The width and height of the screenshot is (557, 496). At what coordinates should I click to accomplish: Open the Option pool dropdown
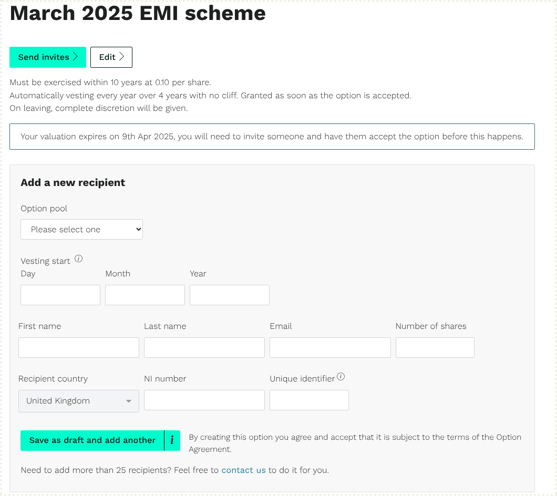click(x=82, y=230)
